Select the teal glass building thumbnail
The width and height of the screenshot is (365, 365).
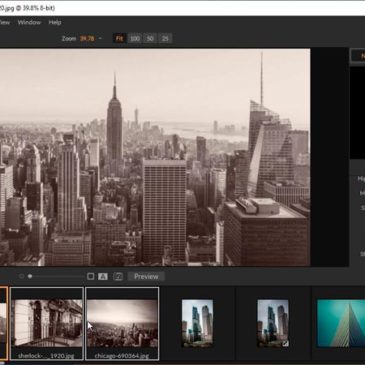tap(341, 323)
